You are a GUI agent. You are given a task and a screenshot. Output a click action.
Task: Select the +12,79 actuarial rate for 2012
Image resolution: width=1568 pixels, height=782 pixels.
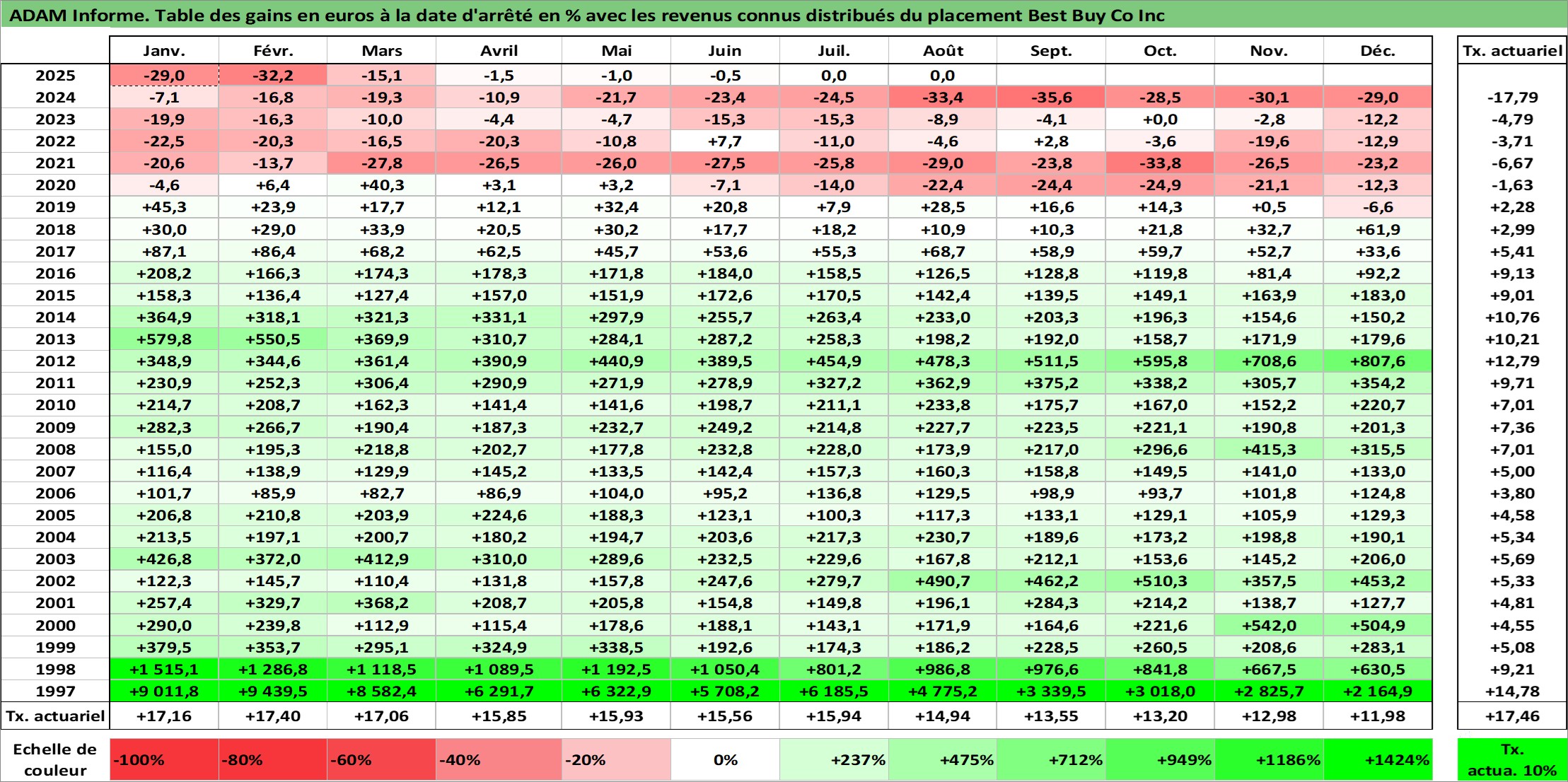[x=1512, y=361]
